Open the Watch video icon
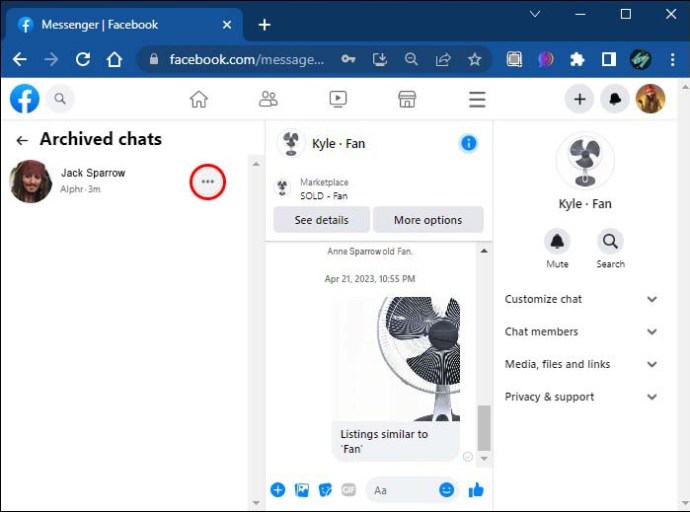This screenshot has width=690, height=512. [338, 99]
